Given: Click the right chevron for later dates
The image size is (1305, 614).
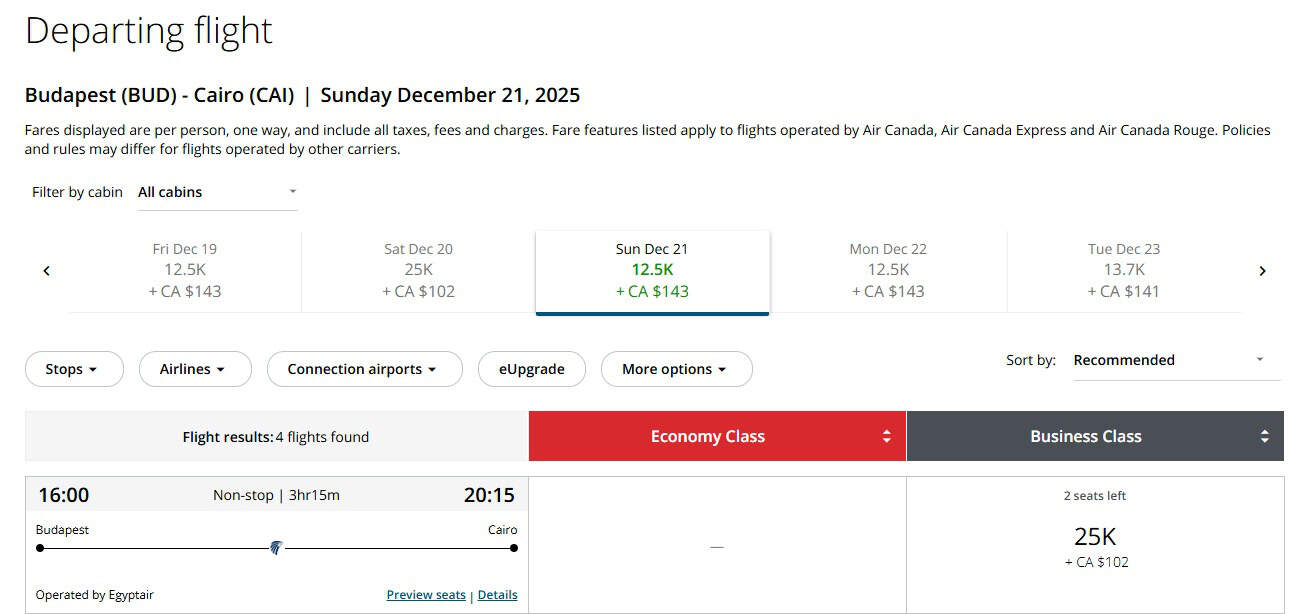Looking at the screenshot, I should [1262, 270].
